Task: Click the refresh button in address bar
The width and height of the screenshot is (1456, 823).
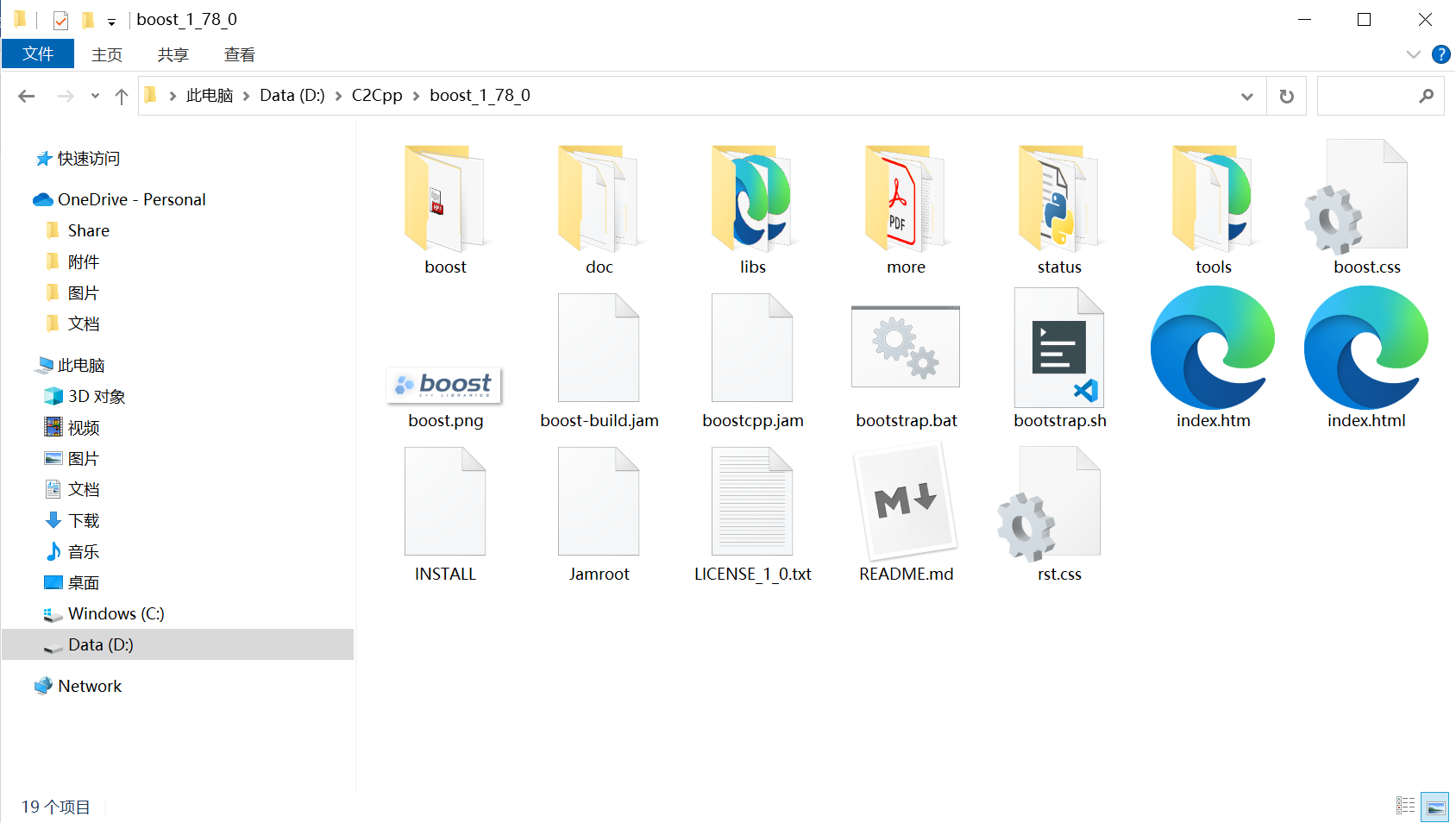Action: (x=1286, y=96)
